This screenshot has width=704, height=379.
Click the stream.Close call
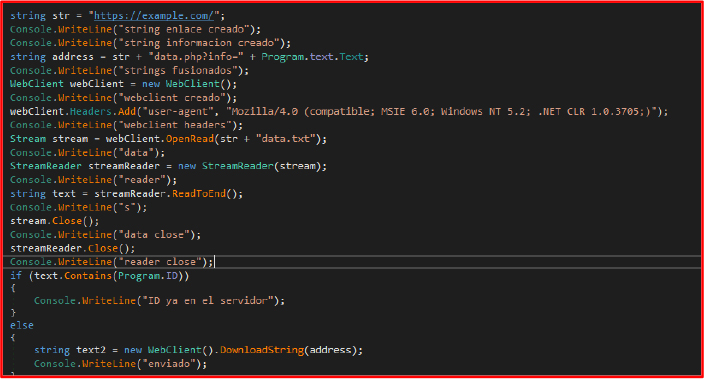54,221
